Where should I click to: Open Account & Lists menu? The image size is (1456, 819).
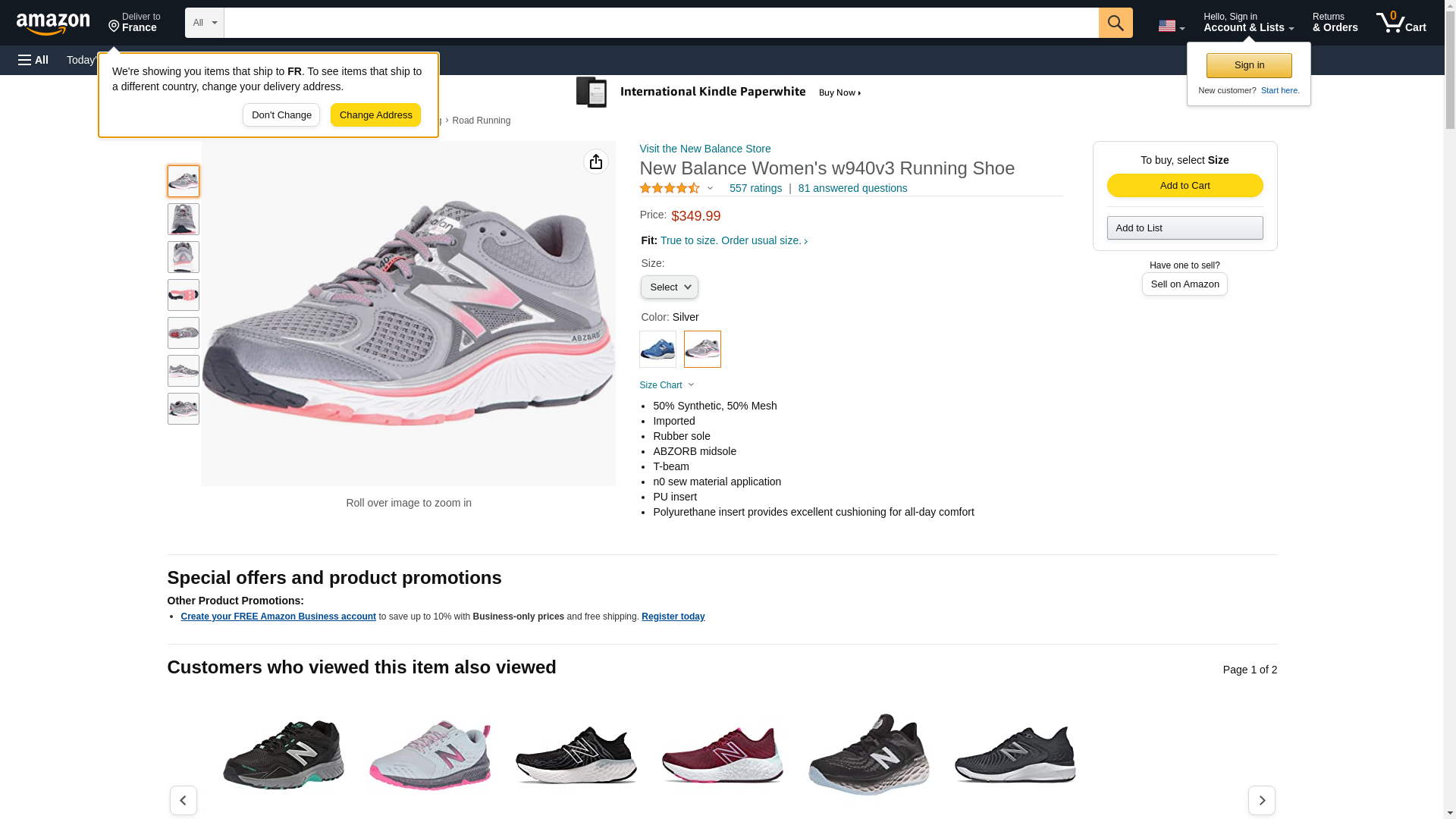1248,23
